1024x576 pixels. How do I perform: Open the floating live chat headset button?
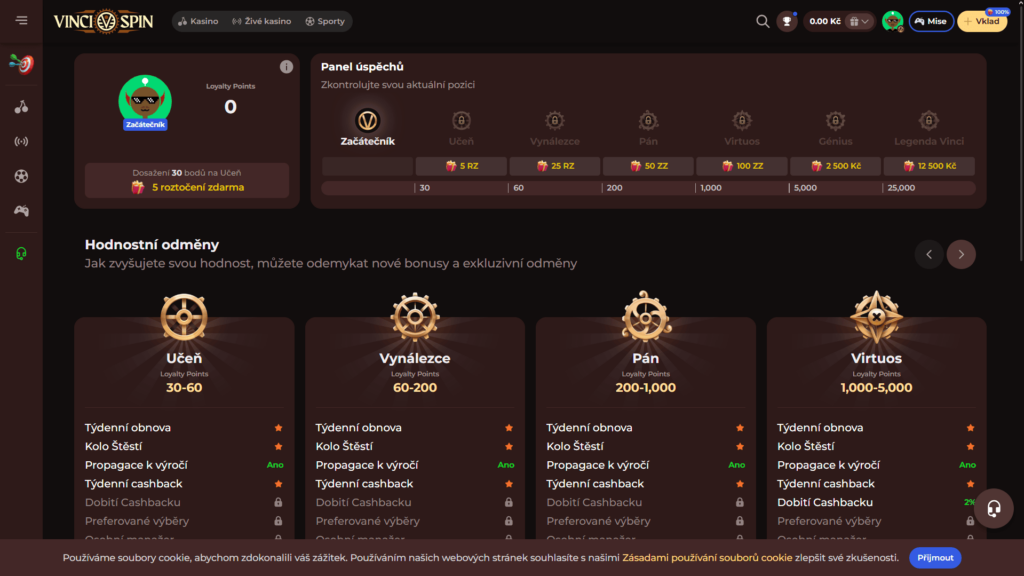pyautogui.click(x=993, y=508)
